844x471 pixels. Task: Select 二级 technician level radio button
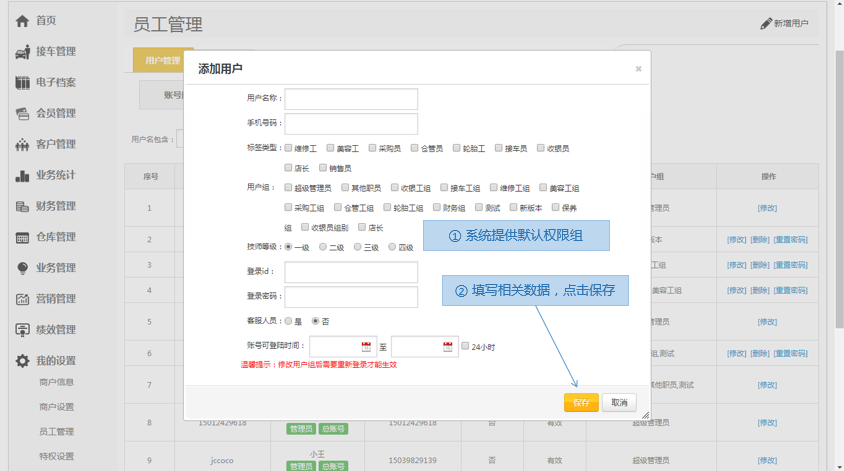pos(323,247)
